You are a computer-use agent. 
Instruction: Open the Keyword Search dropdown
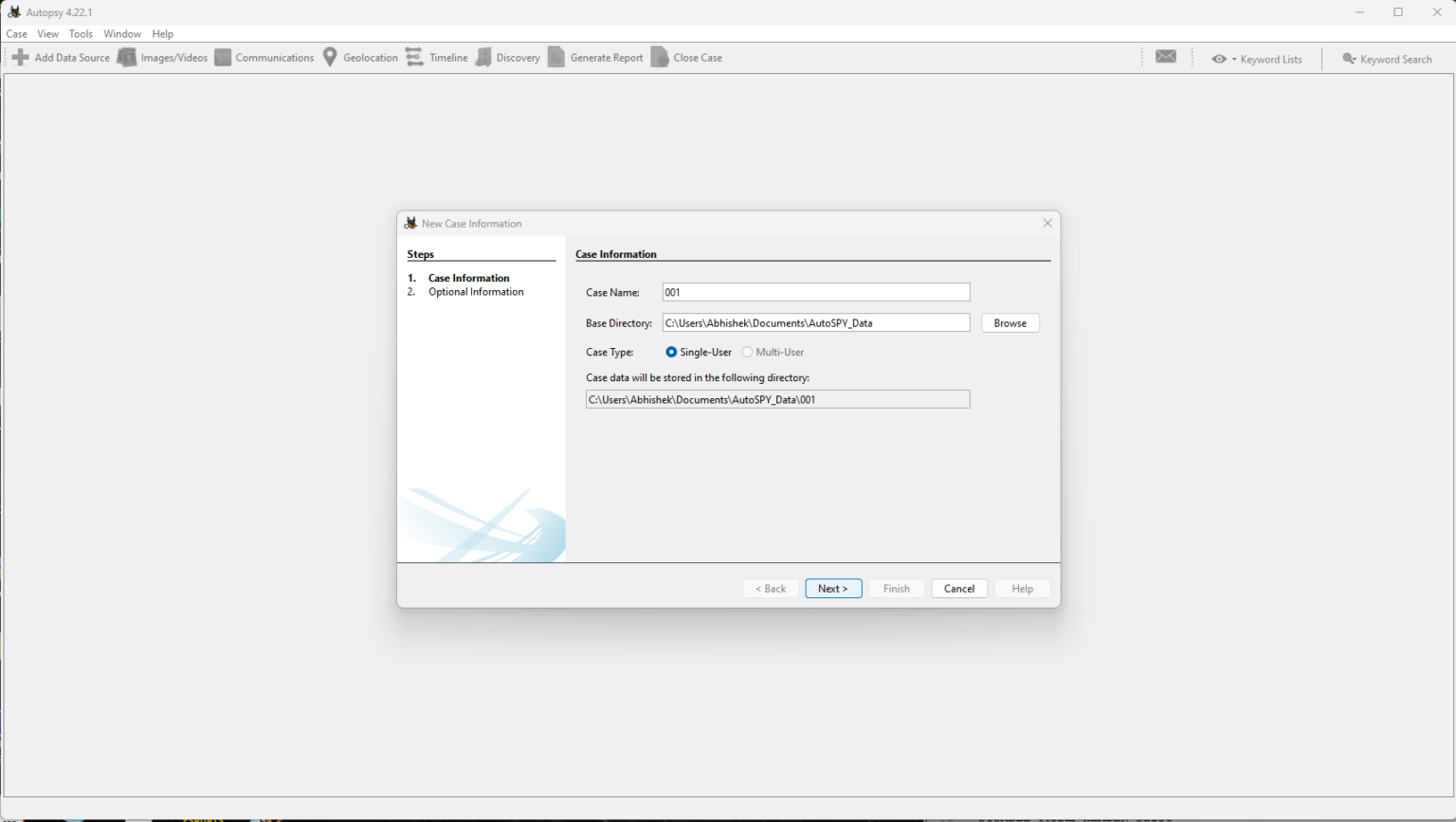(1387, 59)
